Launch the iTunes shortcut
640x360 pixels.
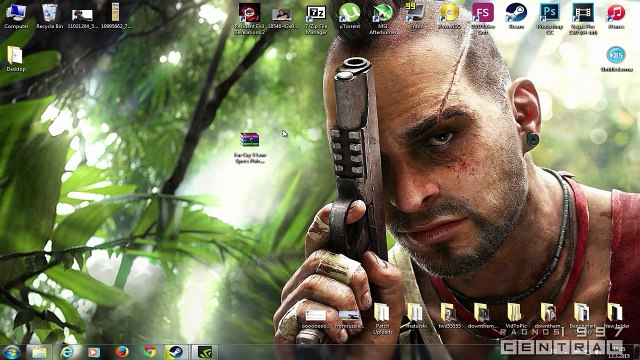pyautogui.click(x=616, y=16)
